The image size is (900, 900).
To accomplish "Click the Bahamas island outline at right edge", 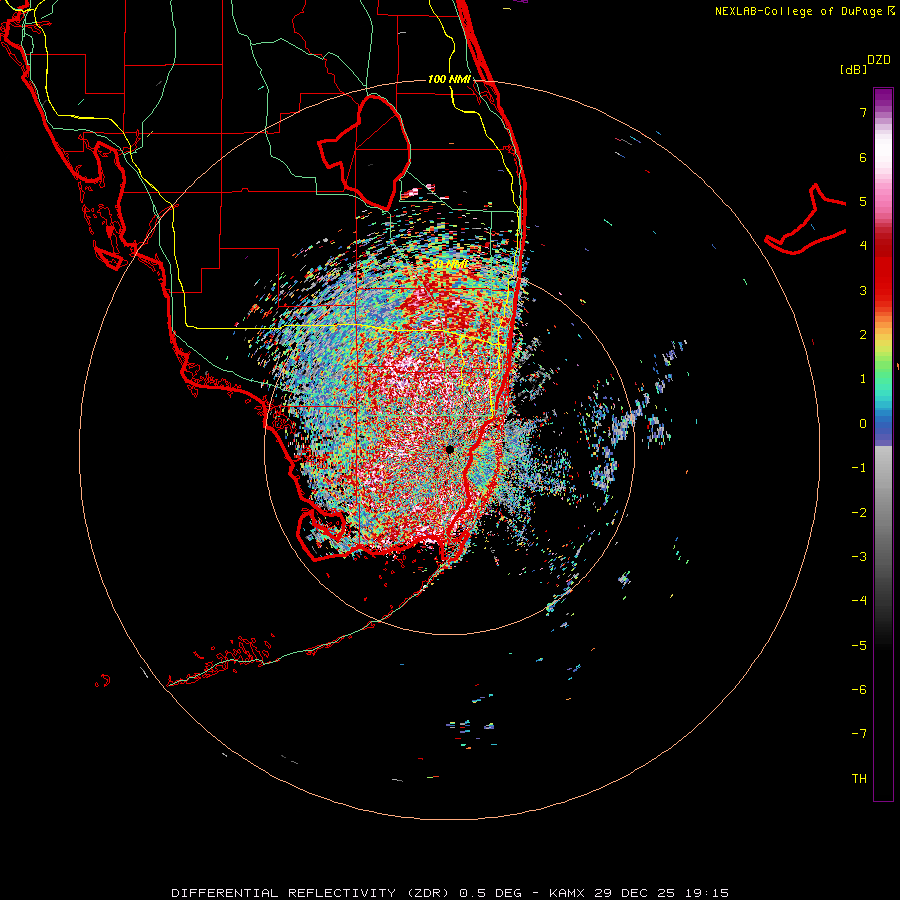I will click(806, 221).
